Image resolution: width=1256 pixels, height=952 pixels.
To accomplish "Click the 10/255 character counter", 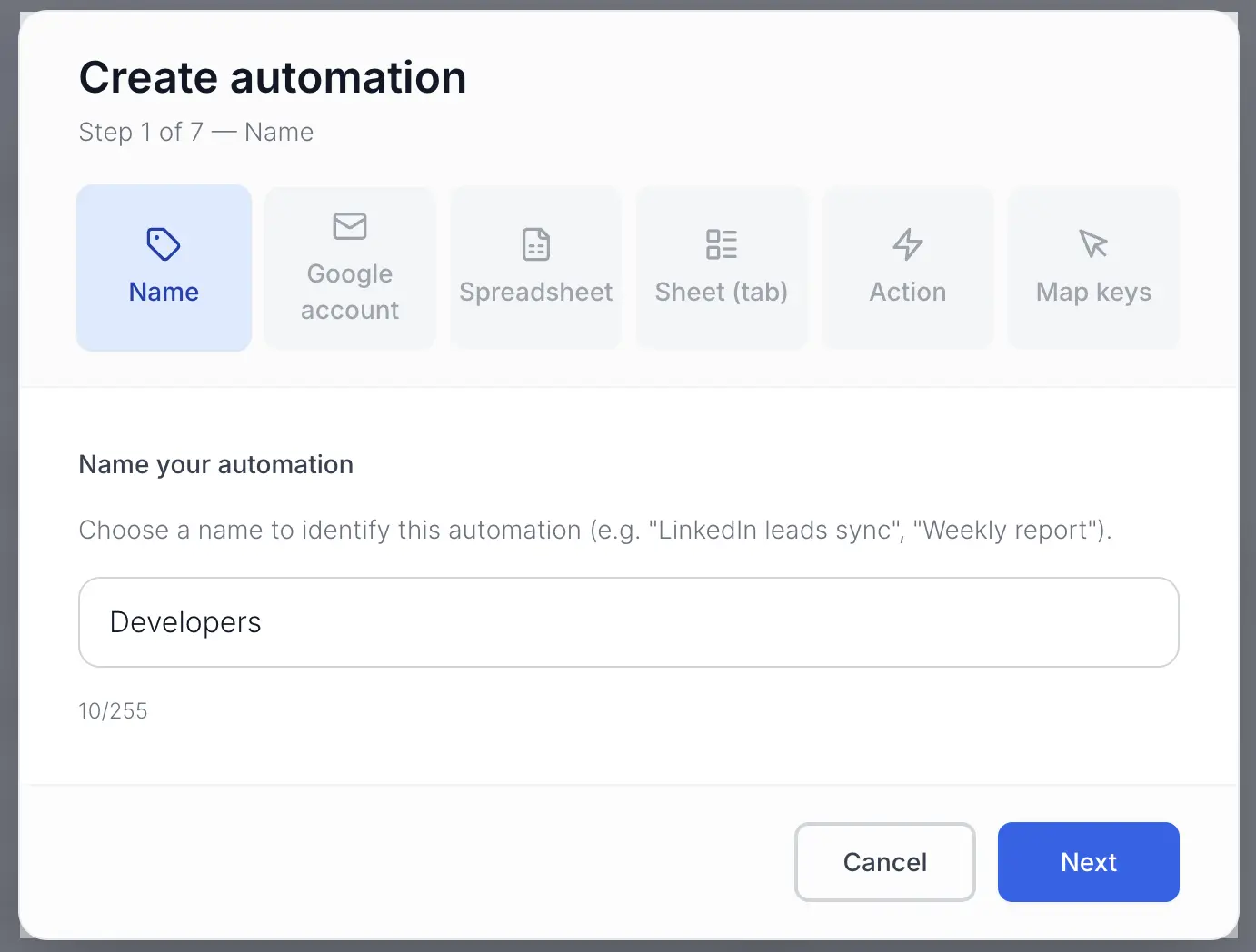I will click(114, 710).
